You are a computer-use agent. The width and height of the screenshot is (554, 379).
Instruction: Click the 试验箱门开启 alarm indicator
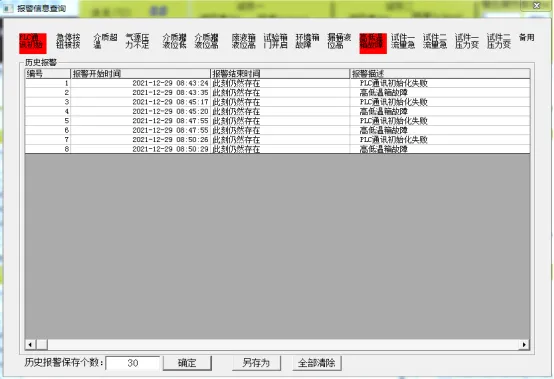(275, 41)
